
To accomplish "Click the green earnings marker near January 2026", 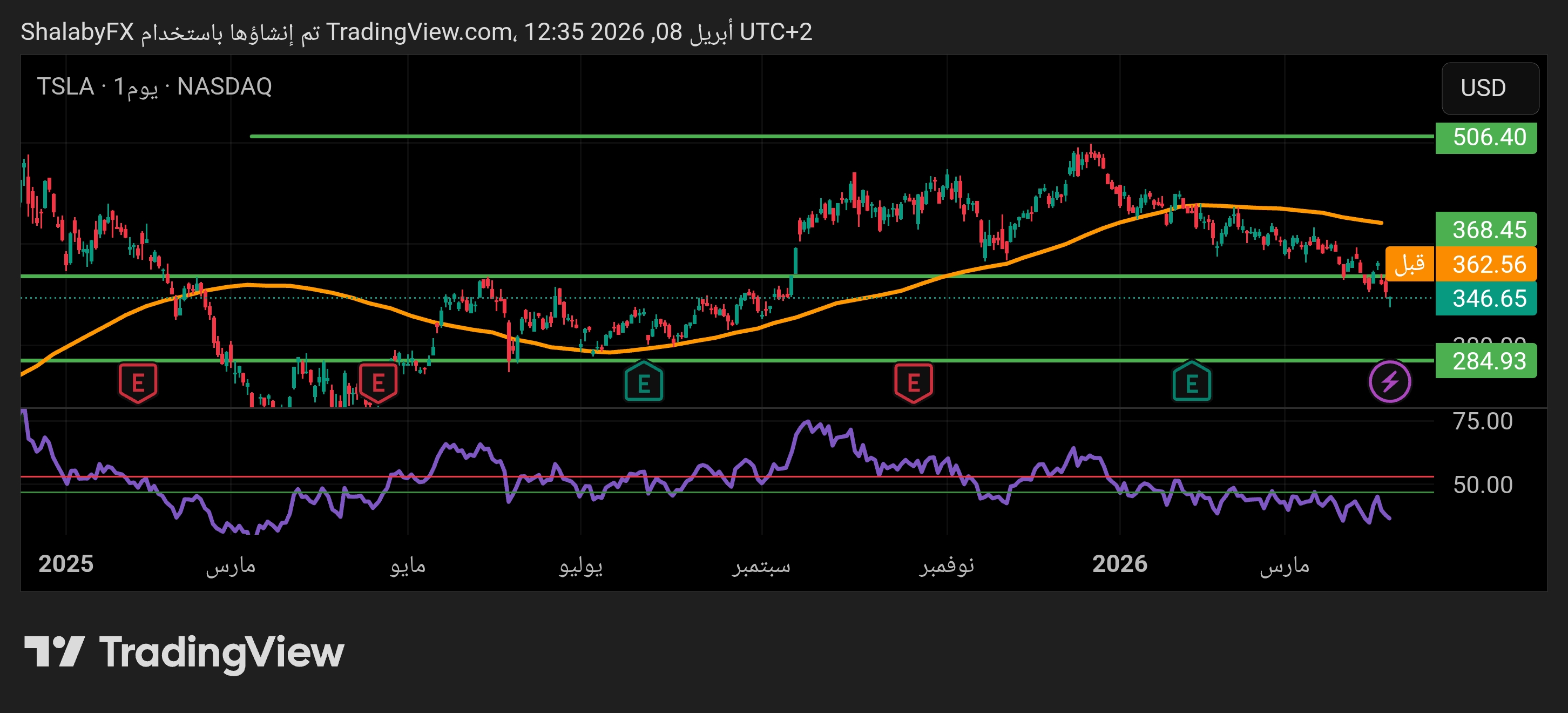I will 1191,382.
